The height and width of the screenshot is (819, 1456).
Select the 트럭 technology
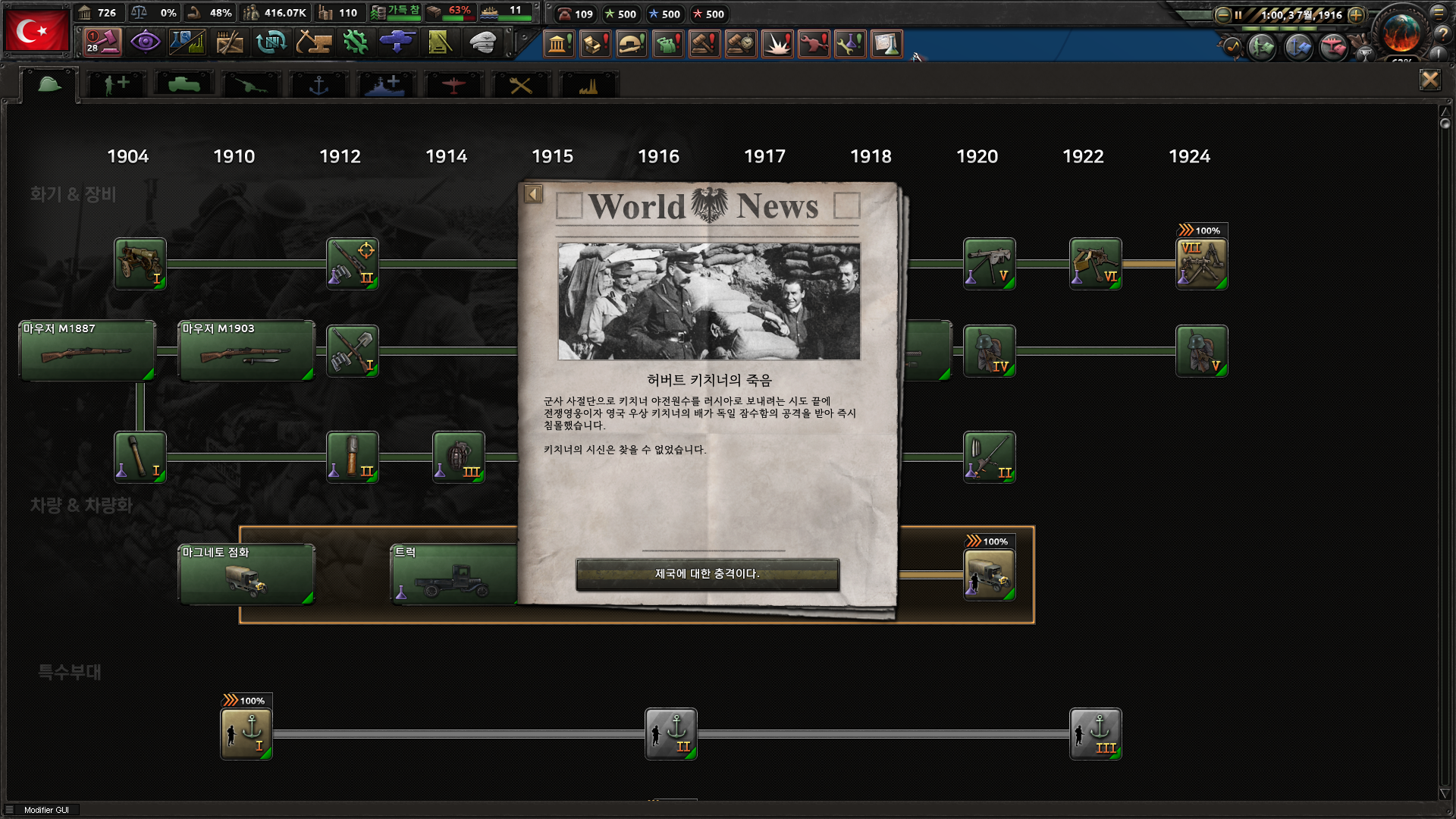click(455, 574)
